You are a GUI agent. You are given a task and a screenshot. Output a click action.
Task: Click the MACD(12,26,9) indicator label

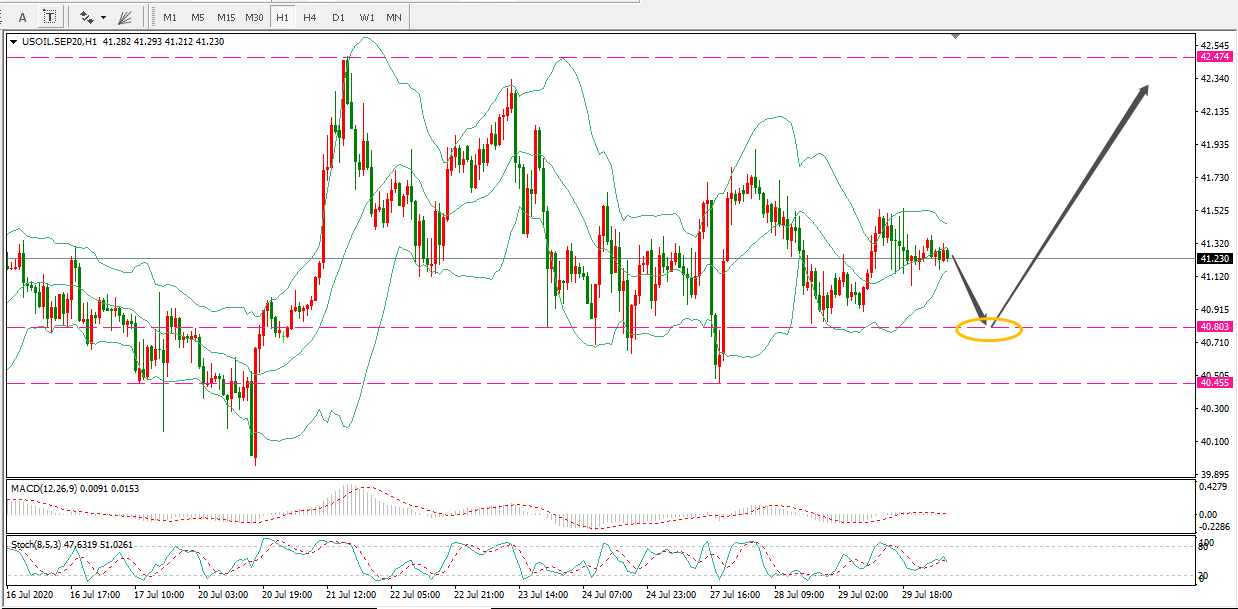(46, 488)
